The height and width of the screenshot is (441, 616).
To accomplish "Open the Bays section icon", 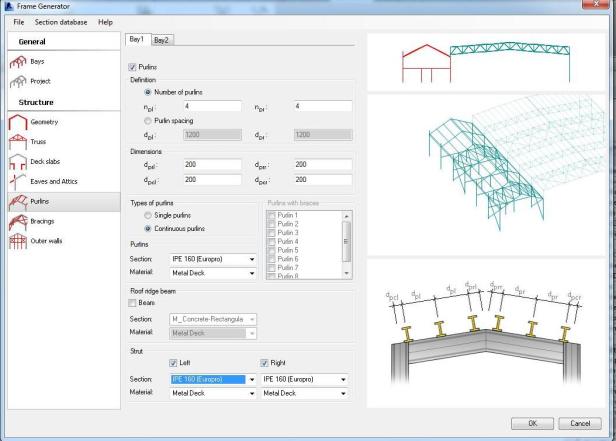I will click(18, 61).
